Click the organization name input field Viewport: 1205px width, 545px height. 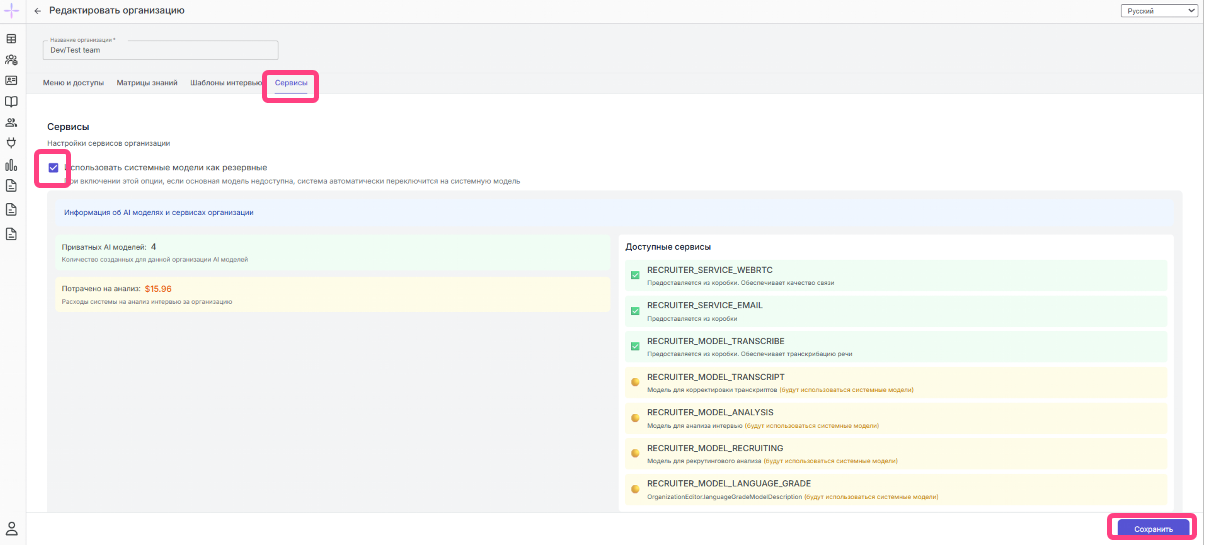(160, 50)
